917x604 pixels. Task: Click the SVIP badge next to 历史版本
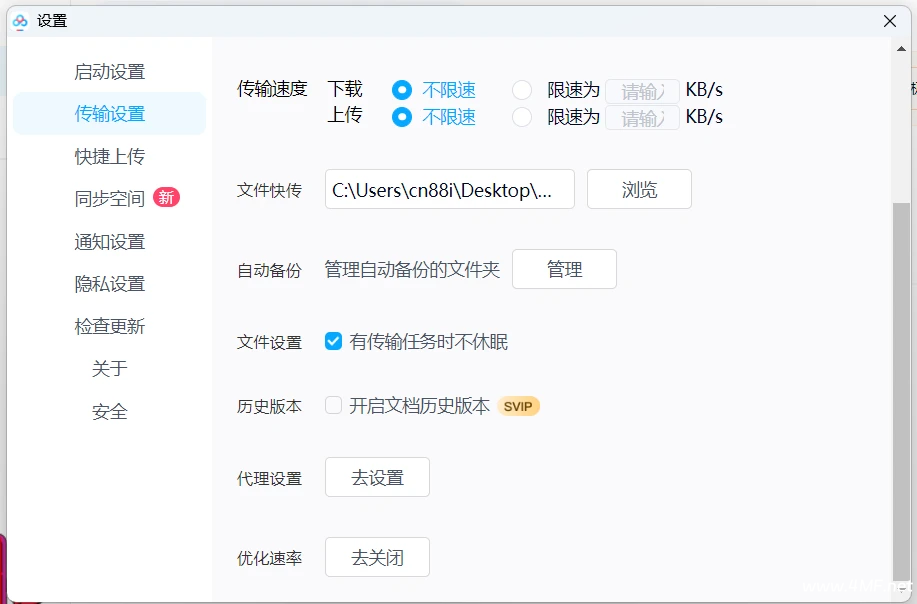(518, 406)
